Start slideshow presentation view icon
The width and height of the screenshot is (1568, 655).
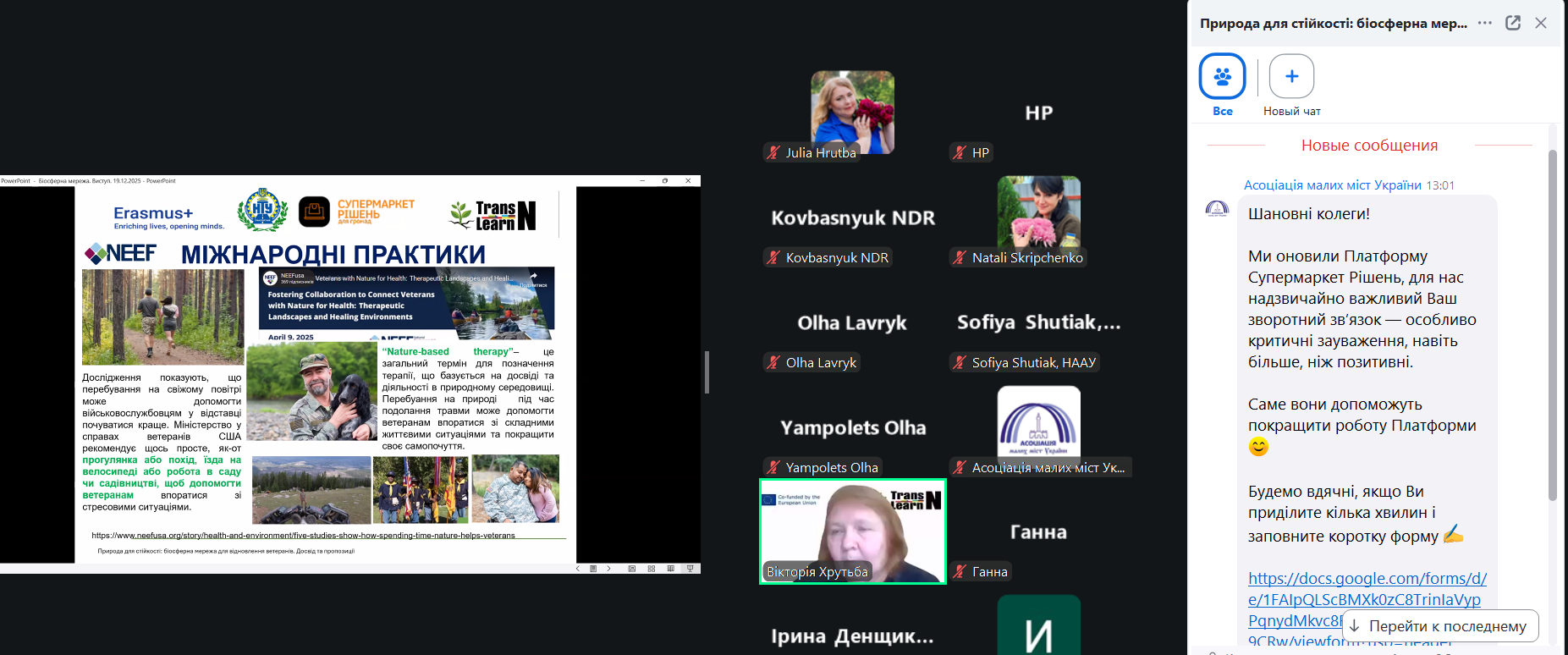[x=690, y=569]
